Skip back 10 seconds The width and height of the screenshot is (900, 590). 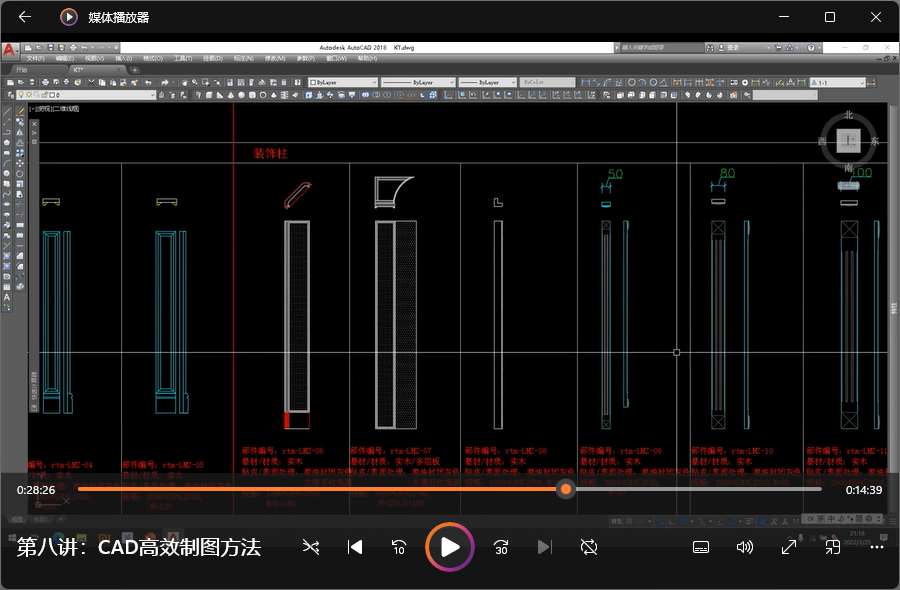click(398, 547)
